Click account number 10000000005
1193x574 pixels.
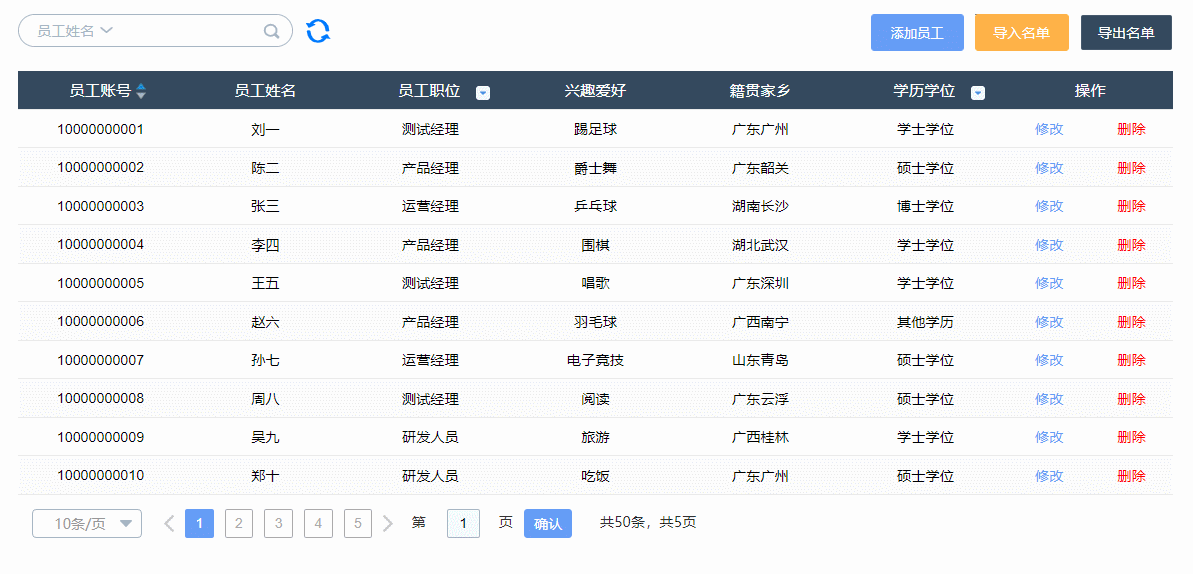[x=100, y=284]
